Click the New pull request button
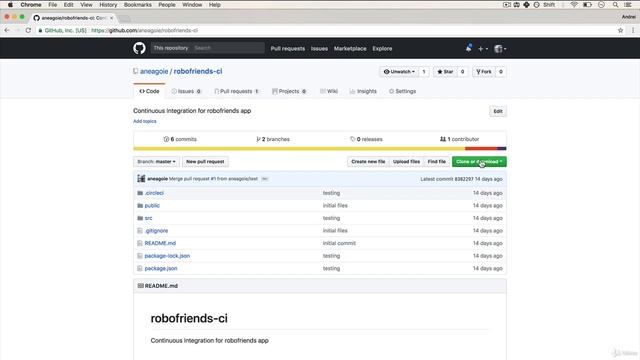The width and height of the screenshot is (640, 360). click(x=205, y=162)
